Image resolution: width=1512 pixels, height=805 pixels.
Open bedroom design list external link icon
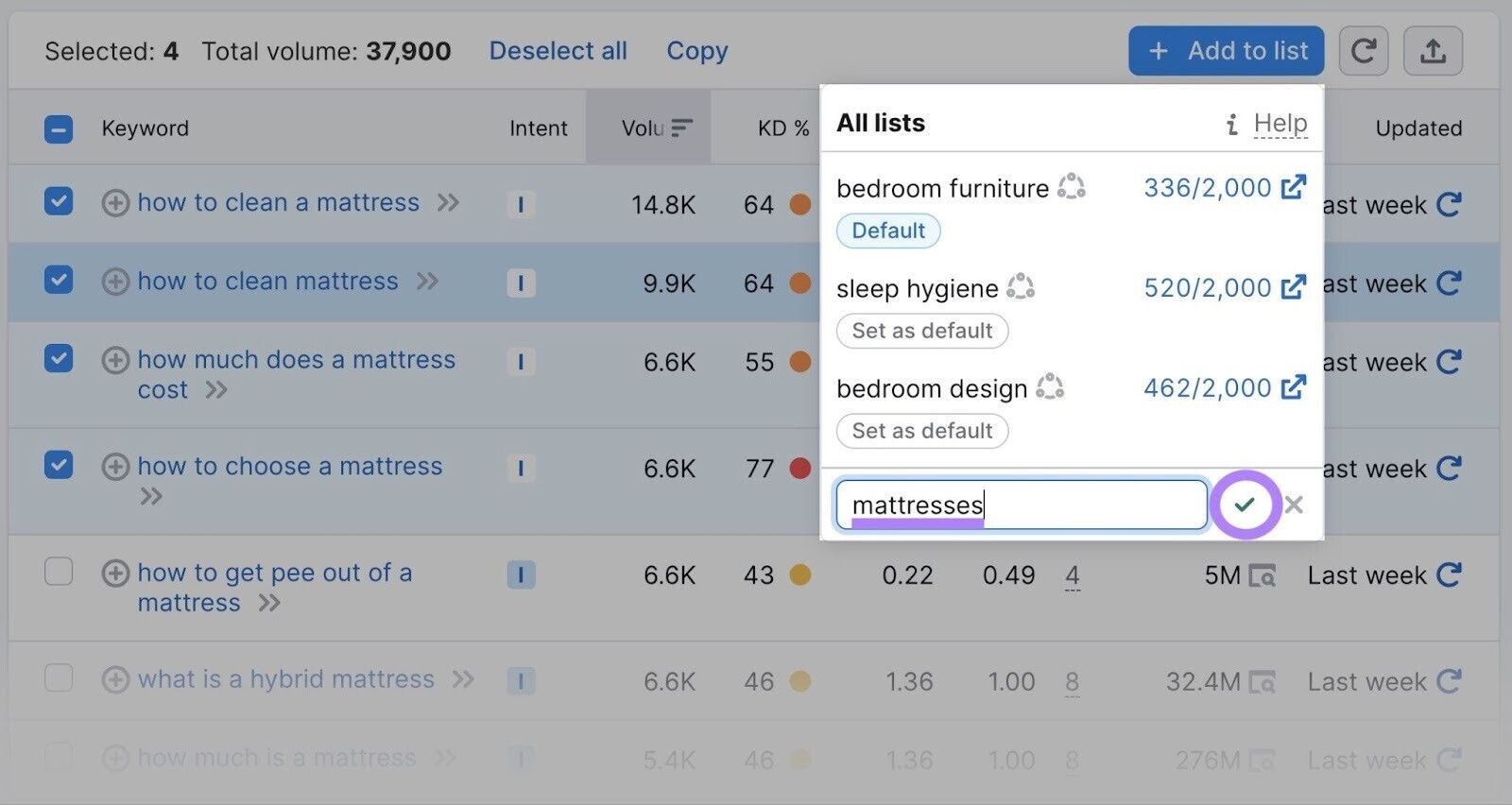pyautogui.click(x=1294, y=387)
